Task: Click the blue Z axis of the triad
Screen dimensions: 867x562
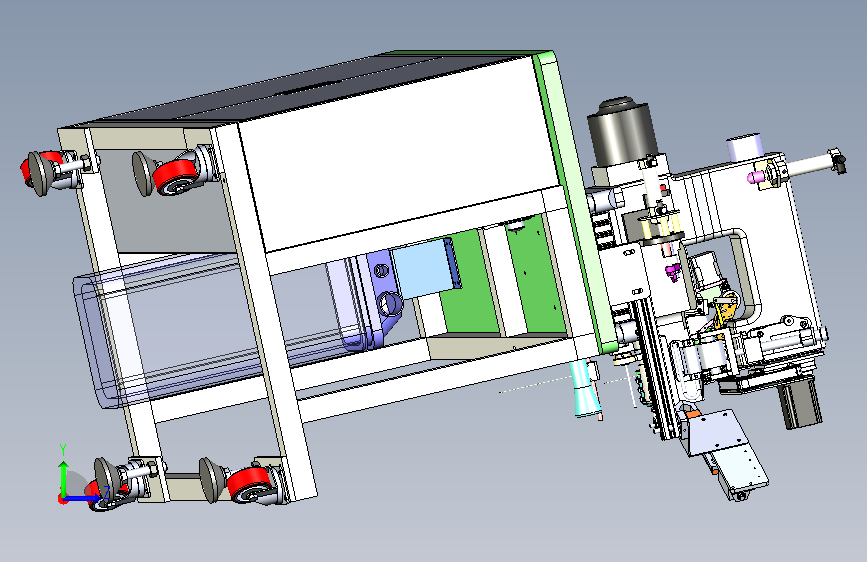Action: (x=83, y=498)
